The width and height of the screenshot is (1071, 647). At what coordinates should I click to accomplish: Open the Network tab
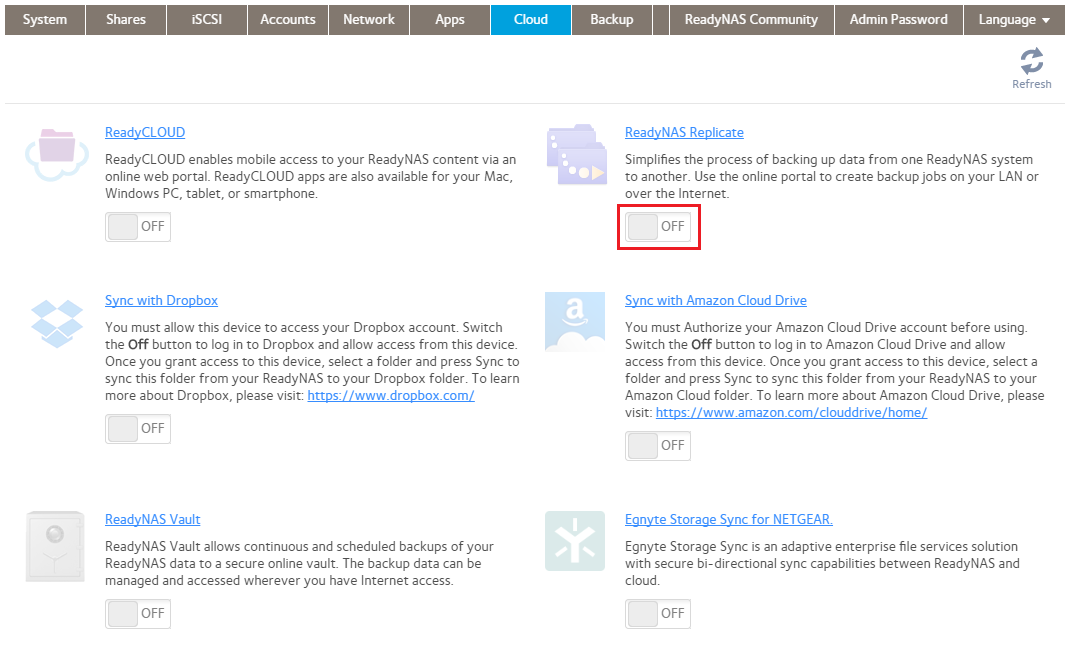[369, 20]
